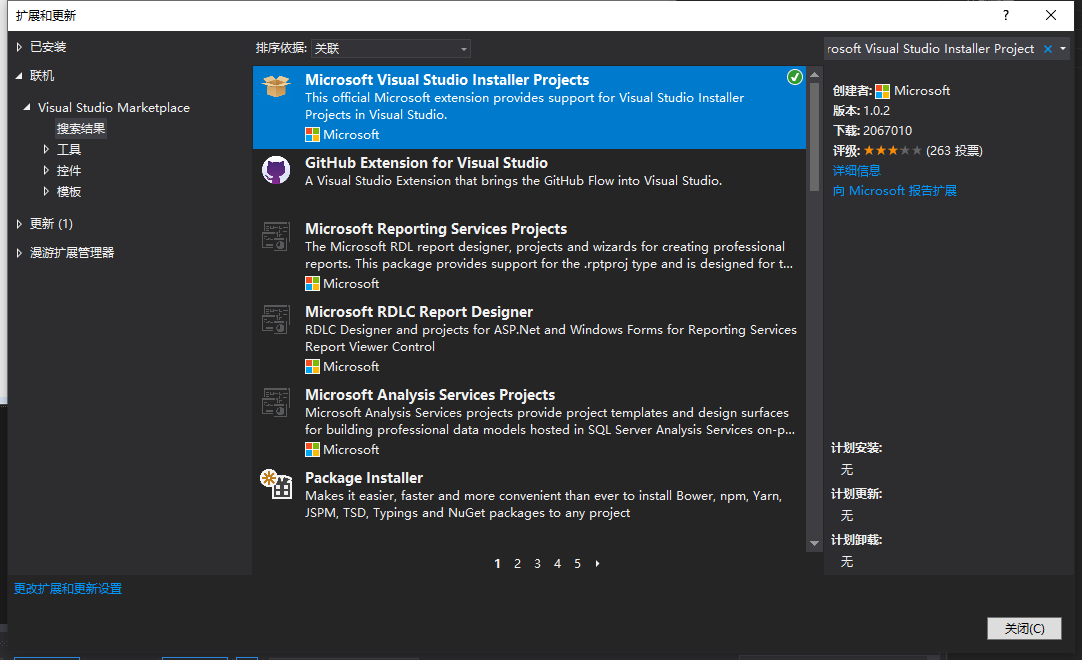Click 向 Microsoft 报告扩展 link
Screen dimensions: 1082x660
(x=894, y=191)
